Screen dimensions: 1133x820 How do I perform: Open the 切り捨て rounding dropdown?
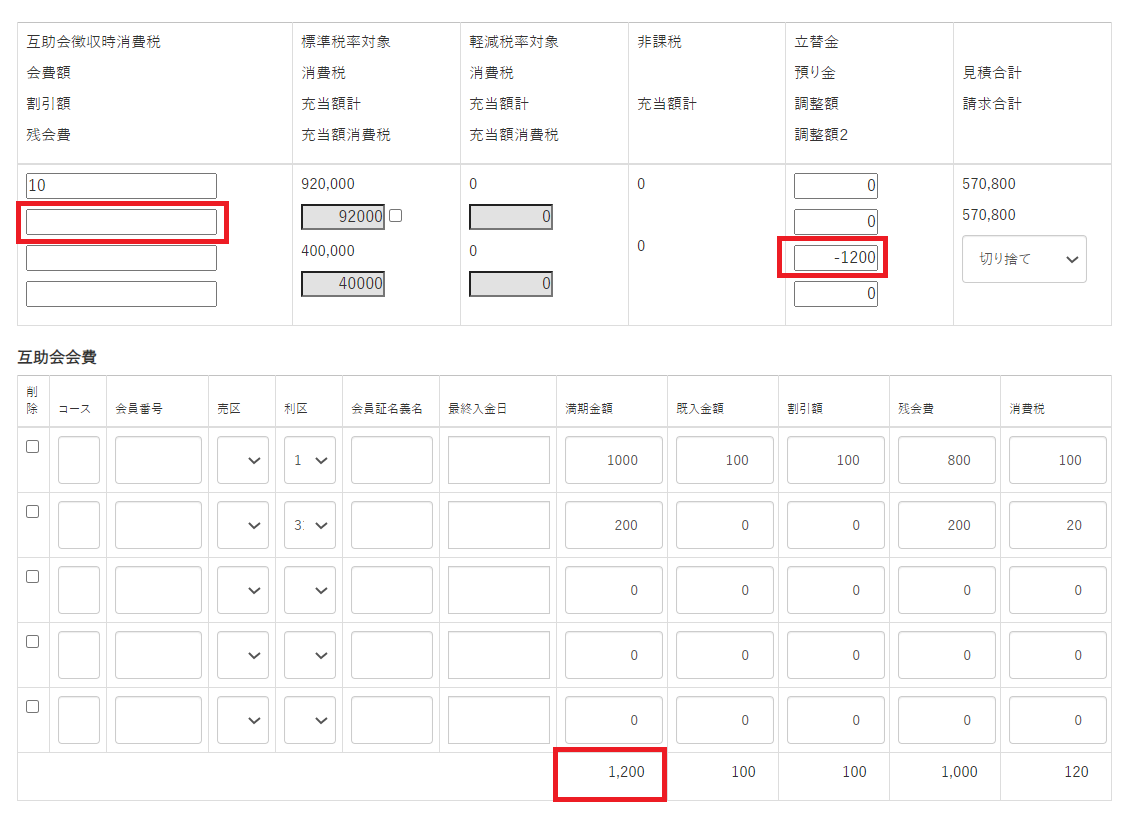(x=1024, y=259)
